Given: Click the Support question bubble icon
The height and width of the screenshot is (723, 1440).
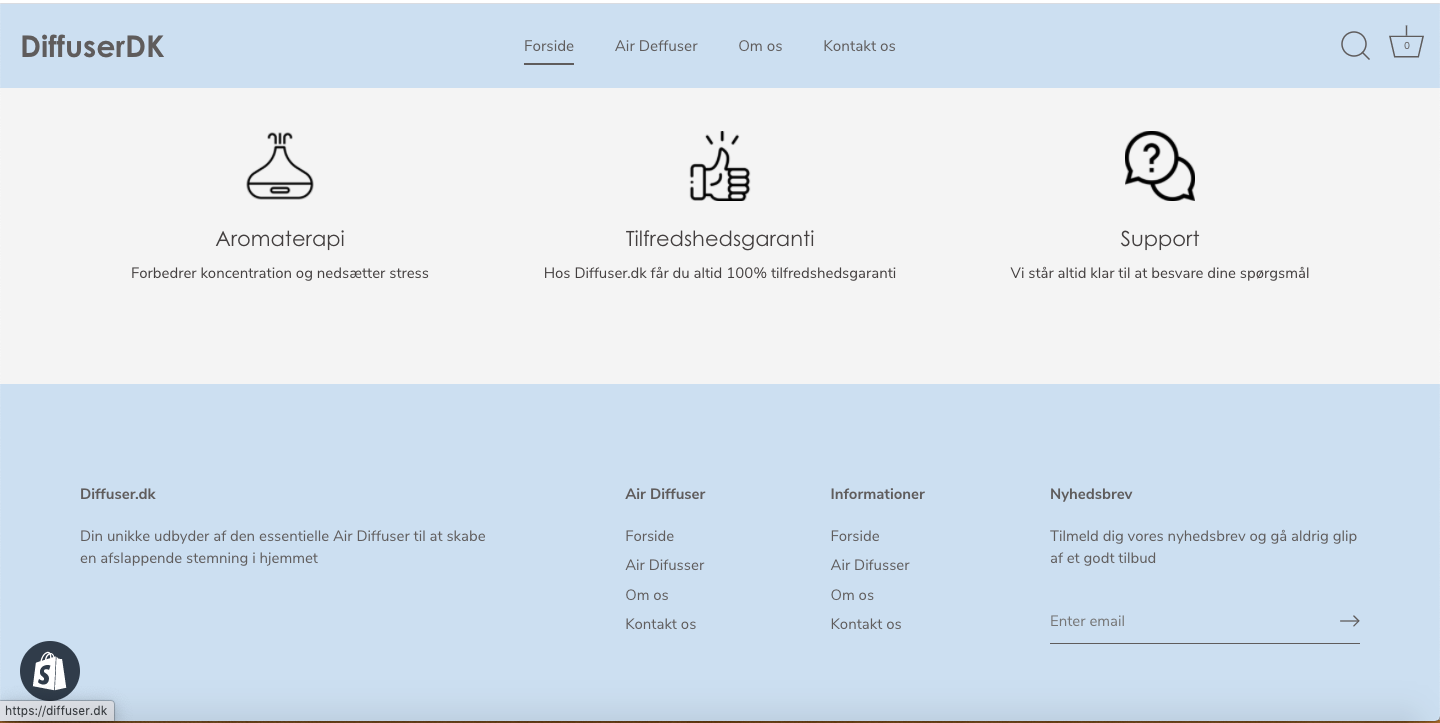Looking at the screenshot, I should (1159, 166).
